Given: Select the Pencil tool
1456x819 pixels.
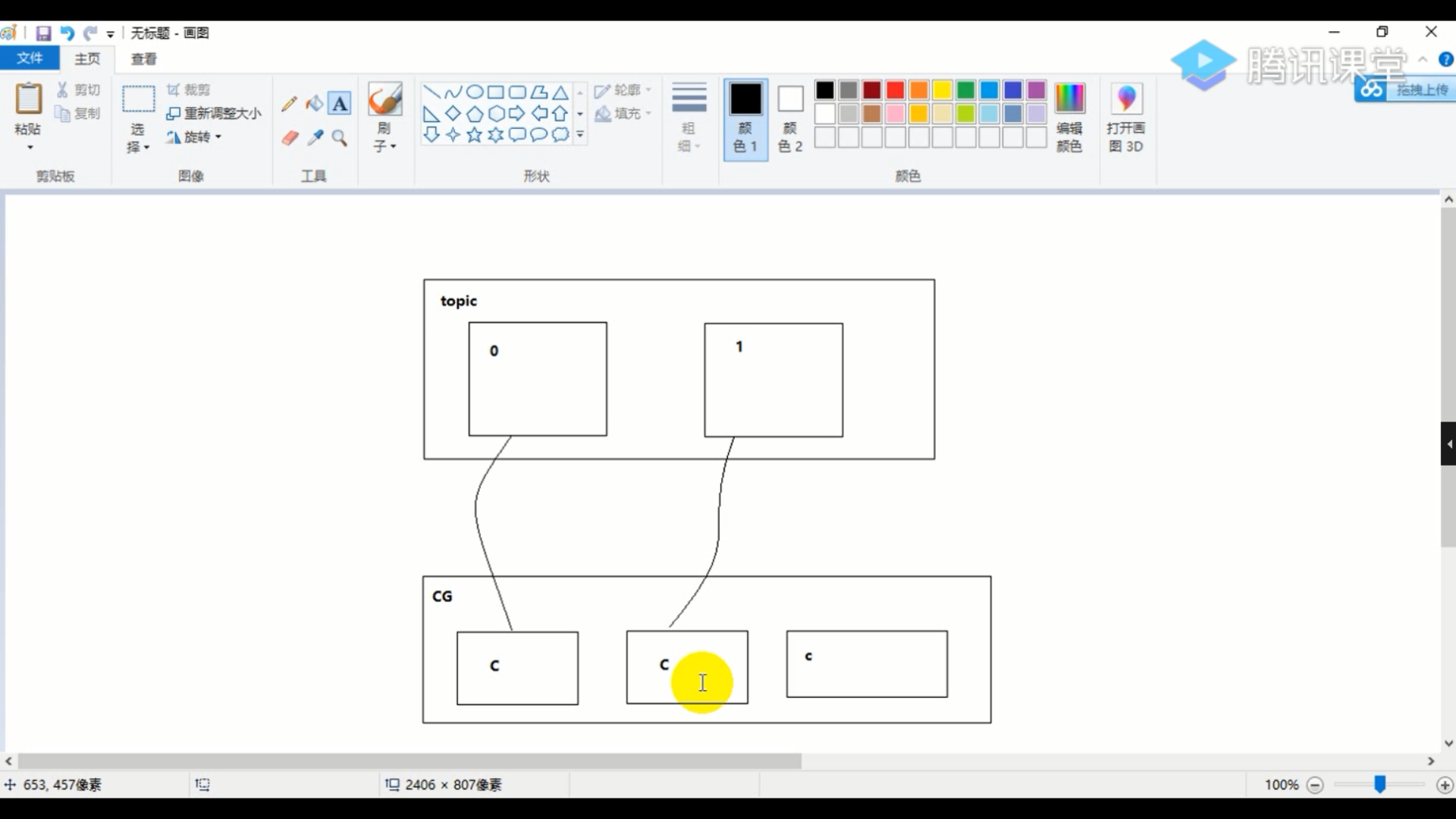Looking at the screenshot, I should pos(289,104).
